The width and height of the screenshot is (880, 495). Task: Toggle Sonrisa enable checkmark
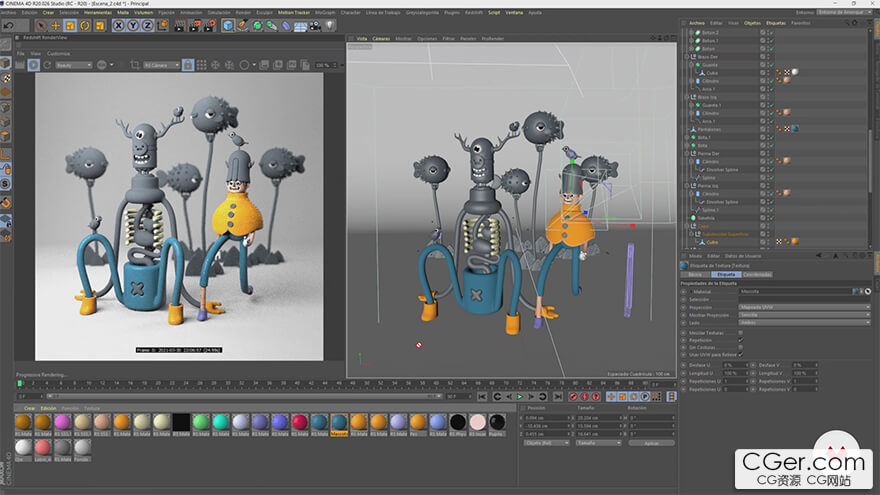click(x=771, y=218)
